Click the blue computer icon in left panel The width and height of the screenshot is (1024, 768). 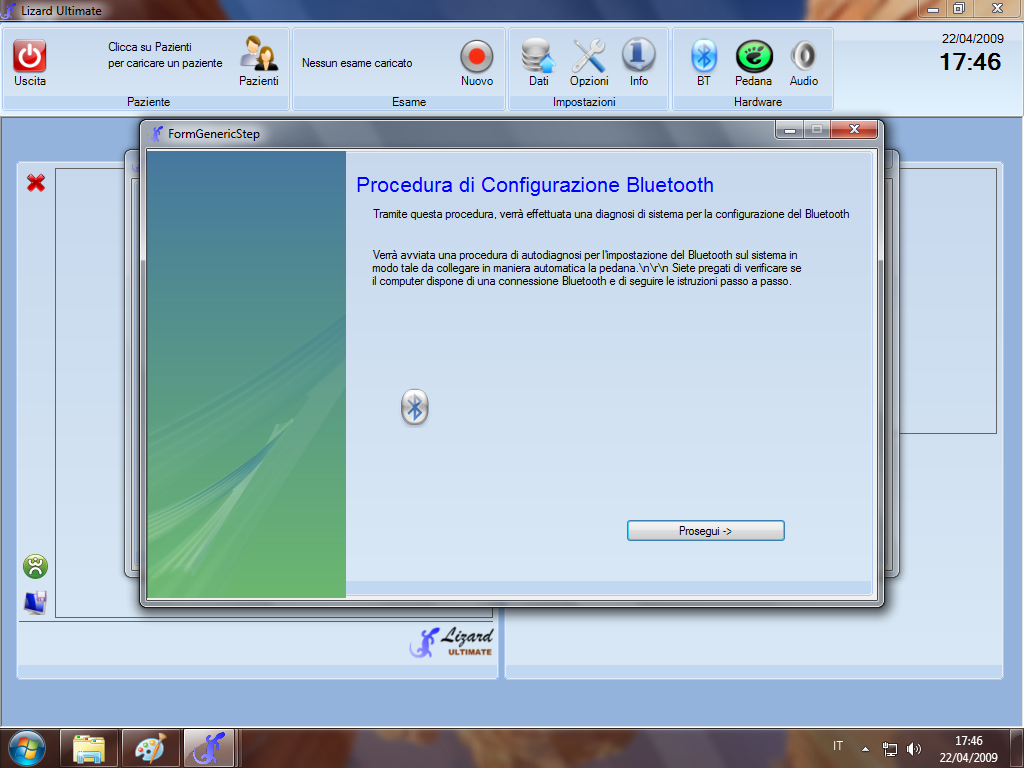pyautogui.click(x=36, y=602)
